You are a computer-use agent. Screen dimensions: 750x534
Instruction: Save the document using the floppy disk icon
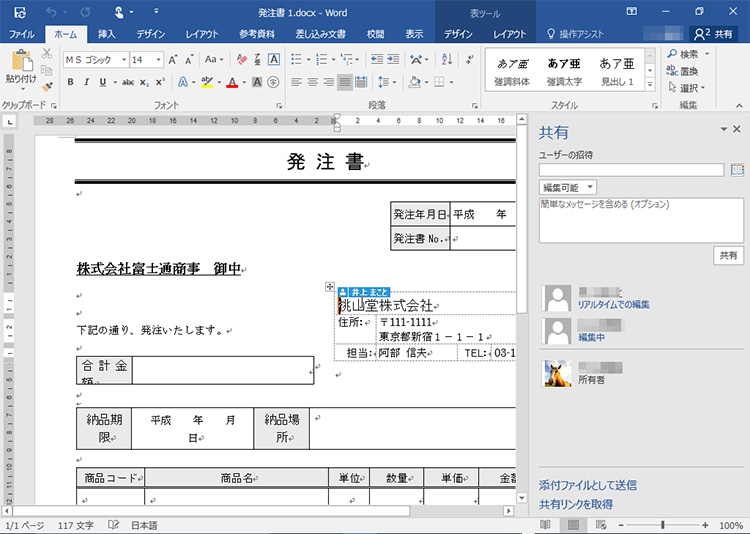point(19,12)
